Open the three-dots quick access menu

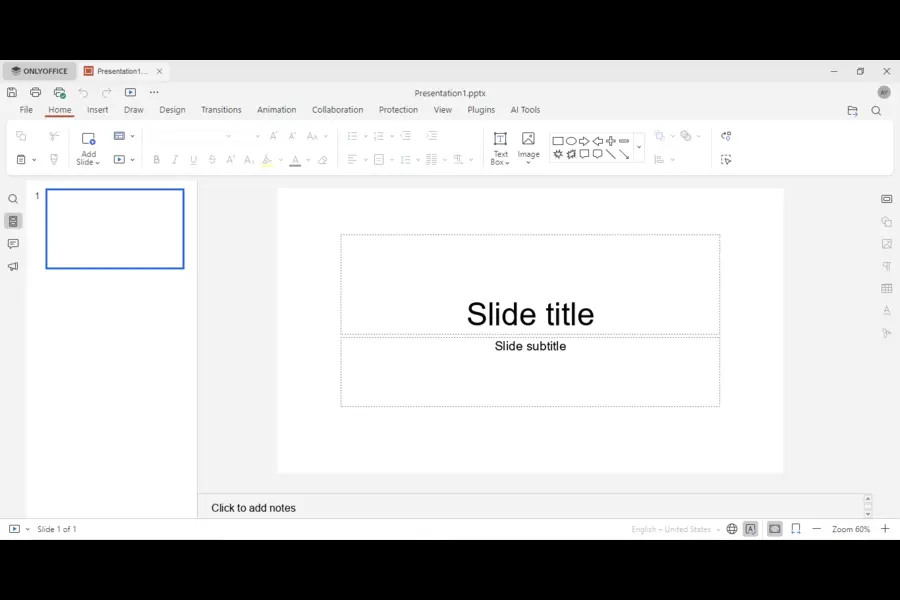coord(154,92)
